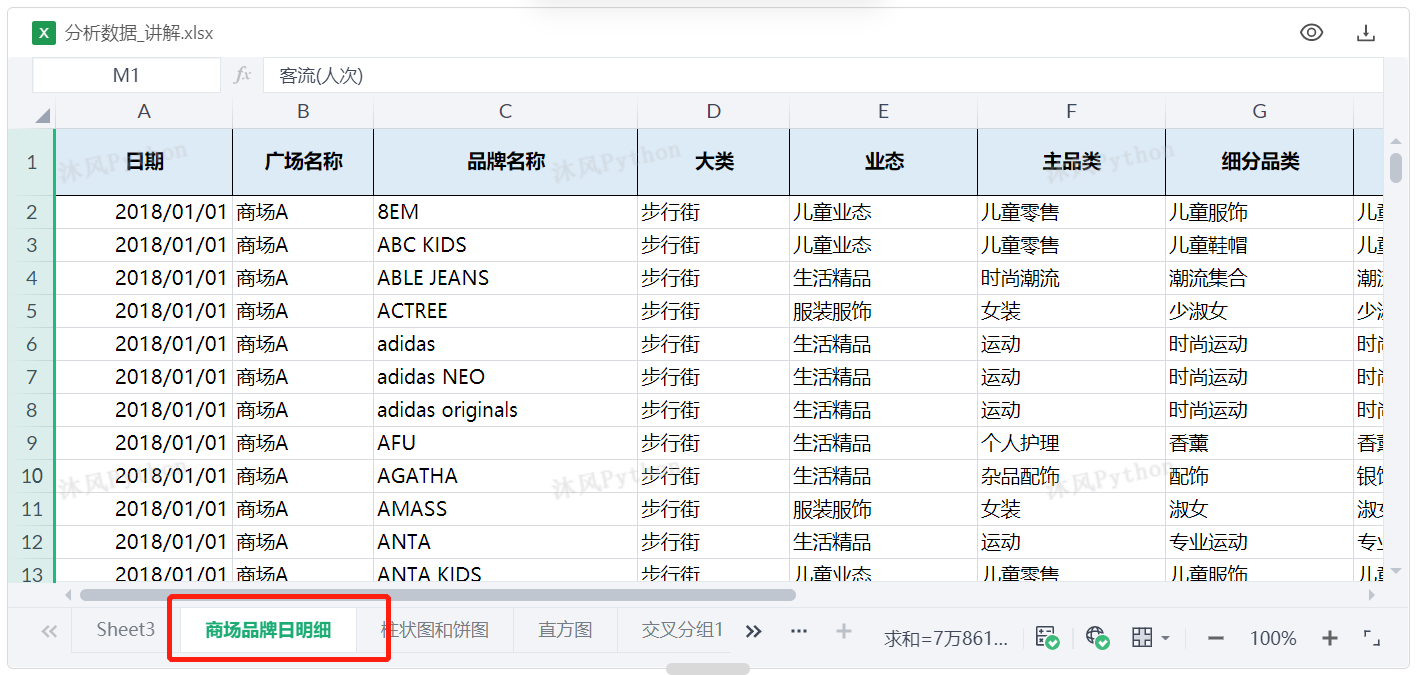Select column A header
This screenshot has height=675, width=1421.
pyautogui.click(x=144, y=111)
